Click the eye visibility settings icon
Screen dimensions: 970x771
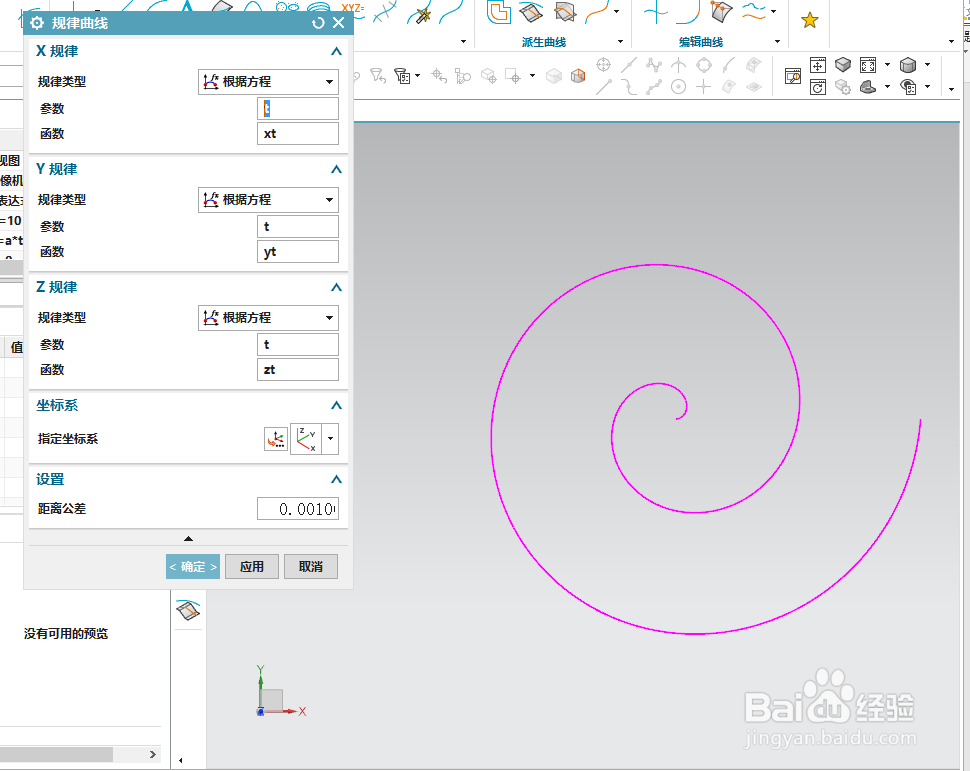[908, 87]
